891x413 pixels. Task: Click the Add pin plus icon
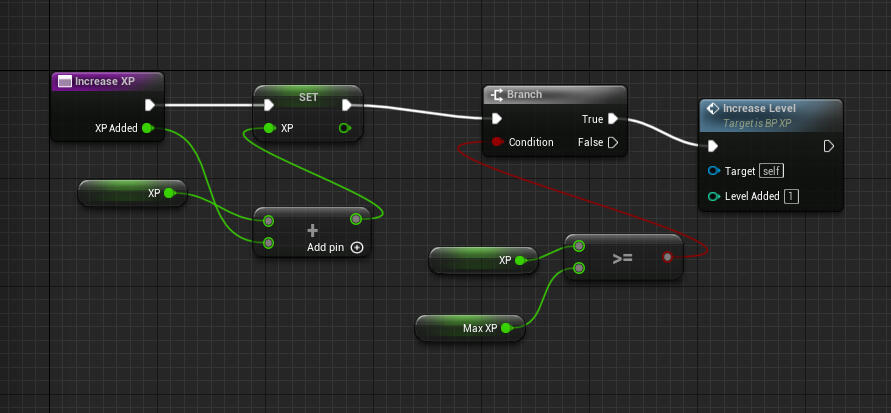click(x=357, y=248)
